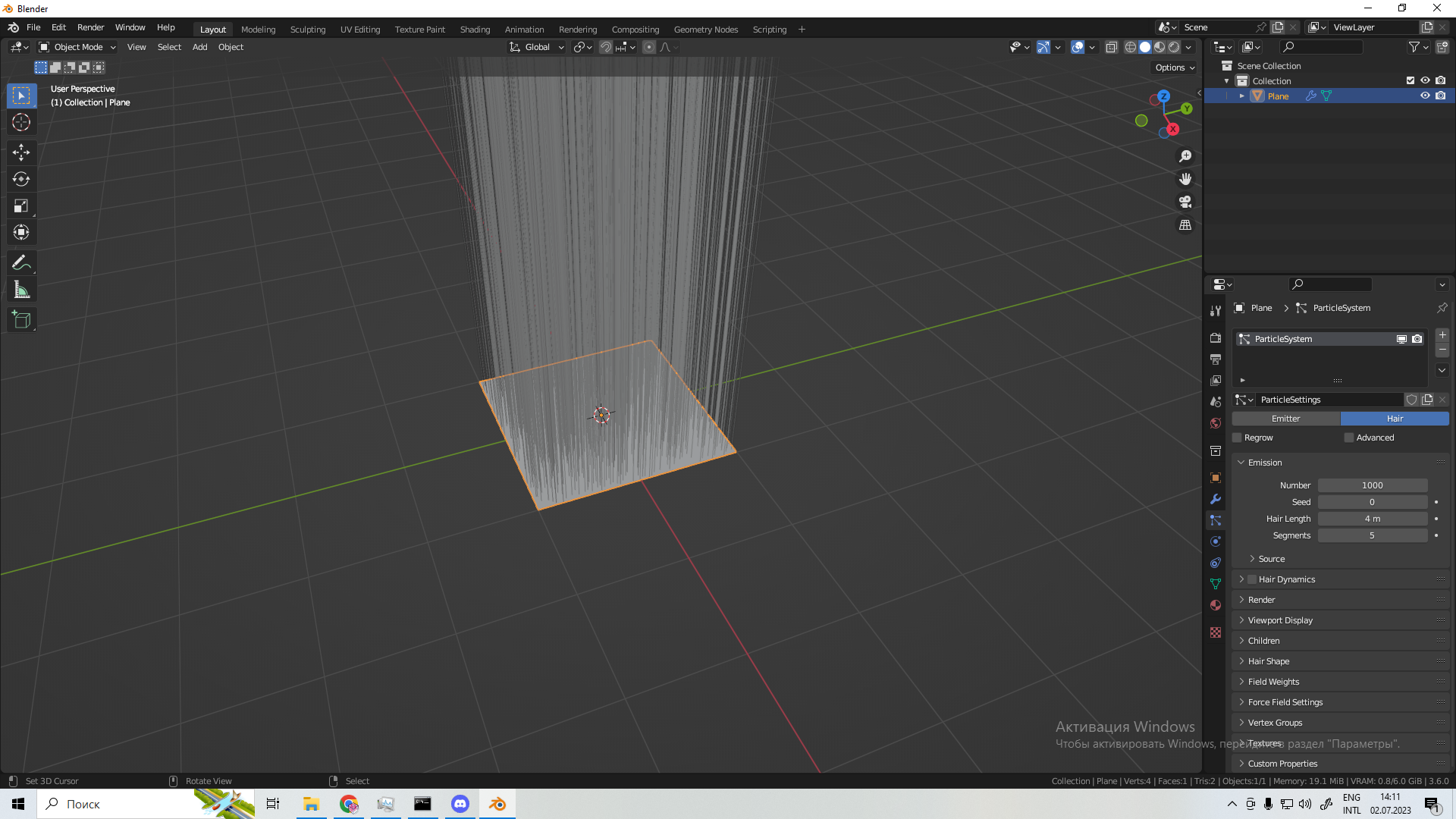This screenshot has width=1456, height=819.
Task: Enable the Advanced checkbox
Action: point(1348,438)
